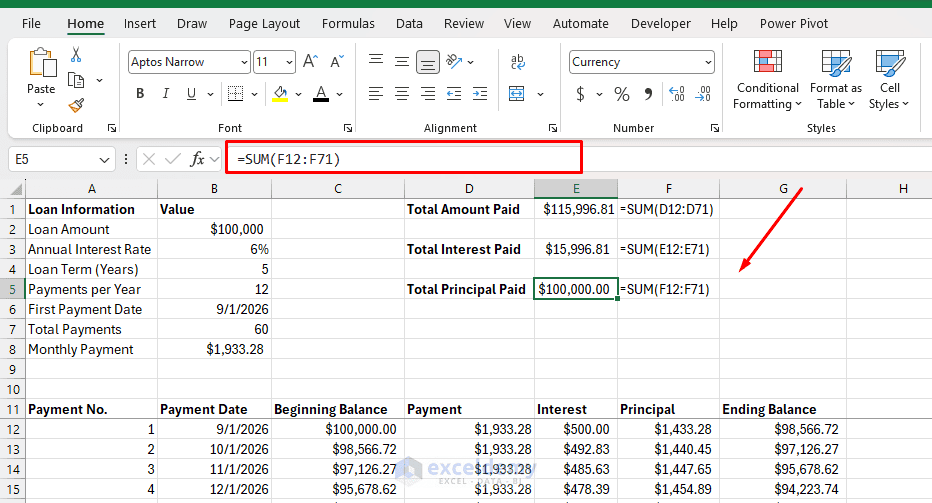Center text horizontally
This screenshot has height=503, width=932.
point(402,93)
